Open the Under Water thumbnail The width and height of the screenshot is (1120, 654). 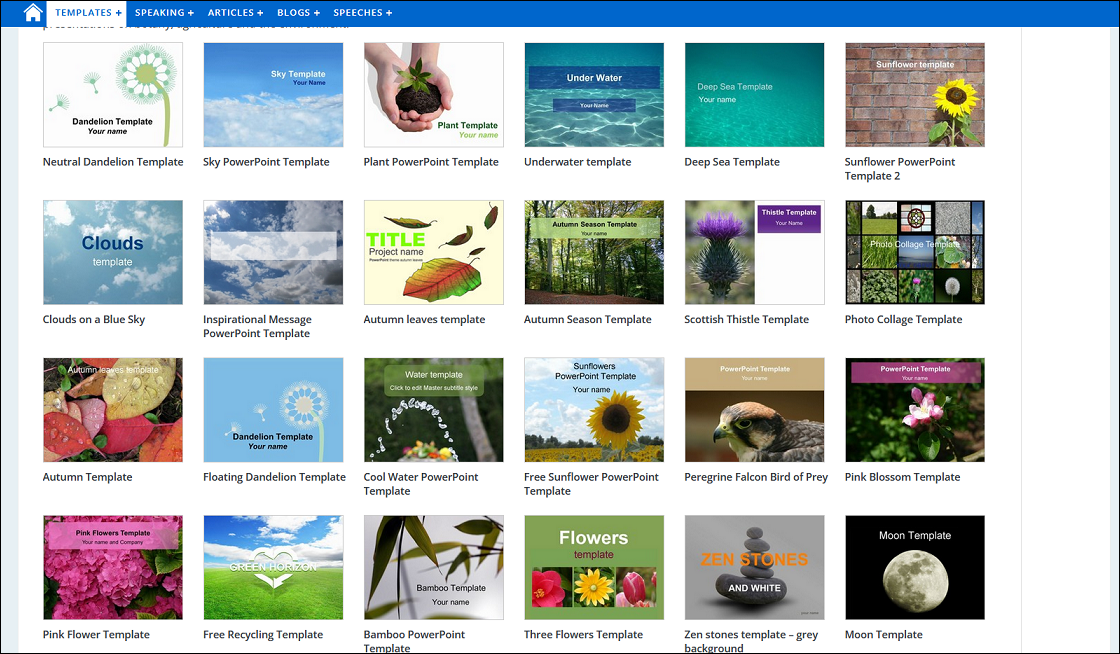(x=594, y=95)
